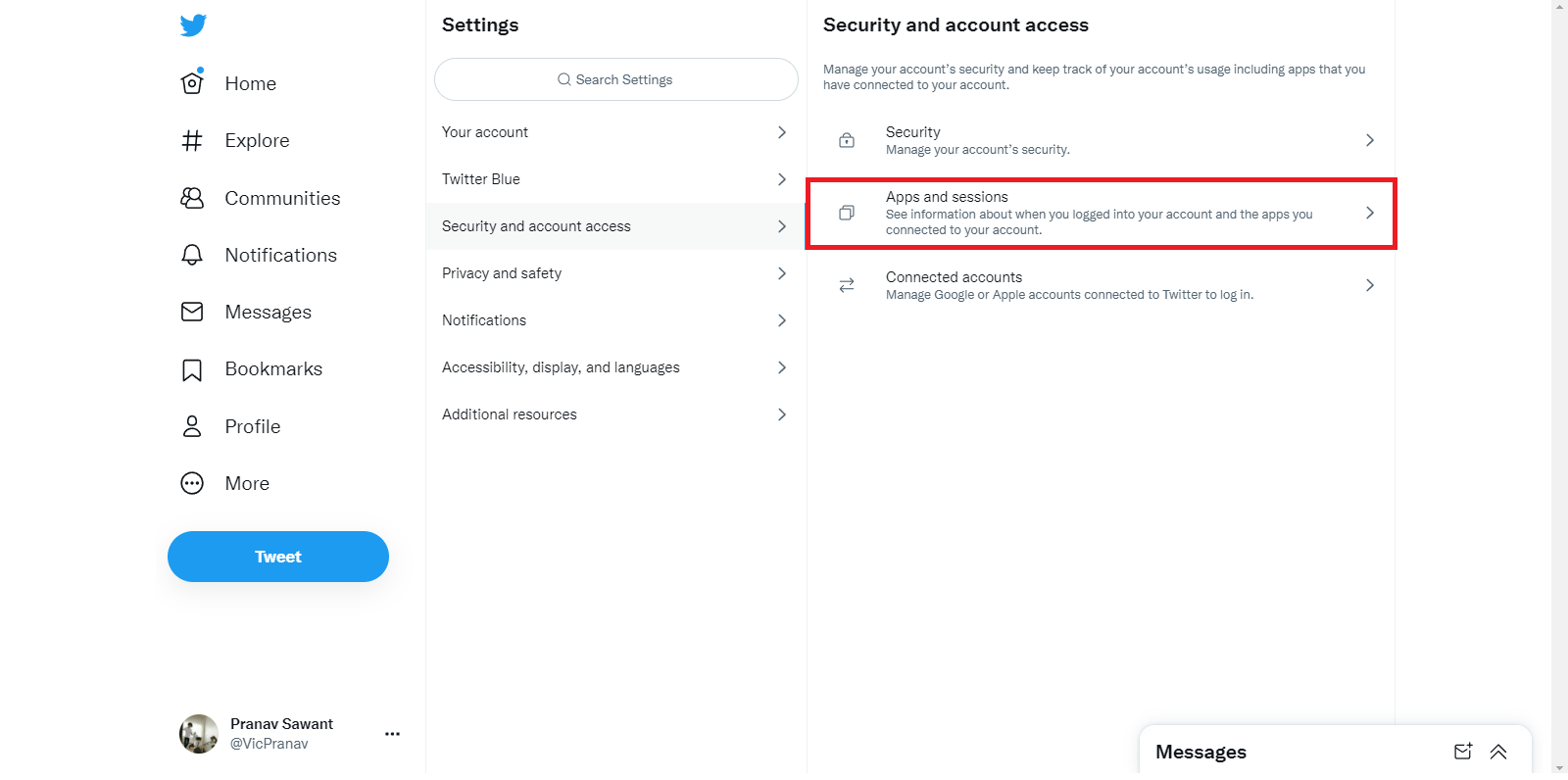This screenshot has height=780, width=1568.
Task: Click the Settings heading
Action: 480,25
